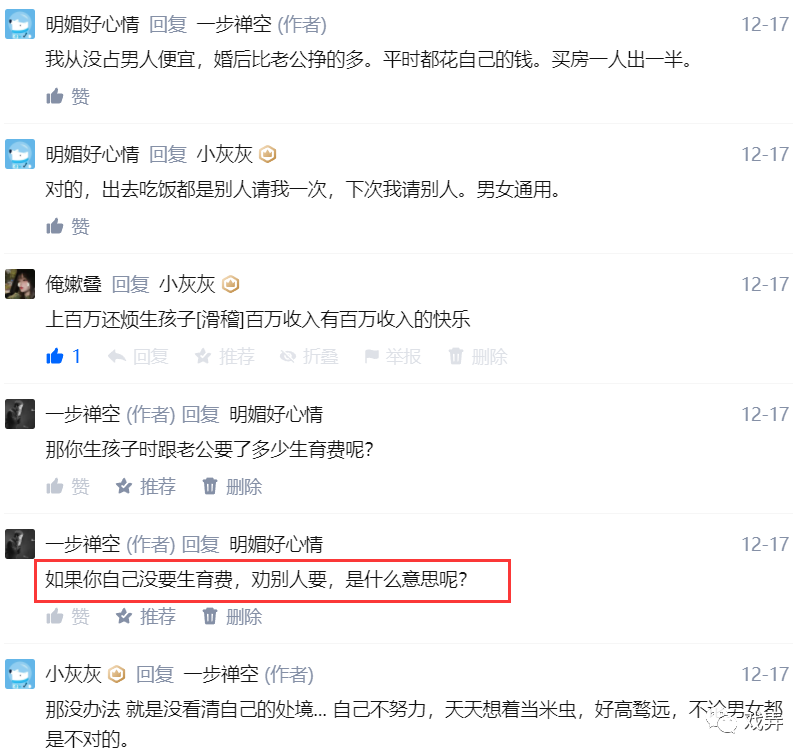The image size is (809, 756).
Task: Open 俺嫩叠's profile avatar
Action: coord(20,284)
